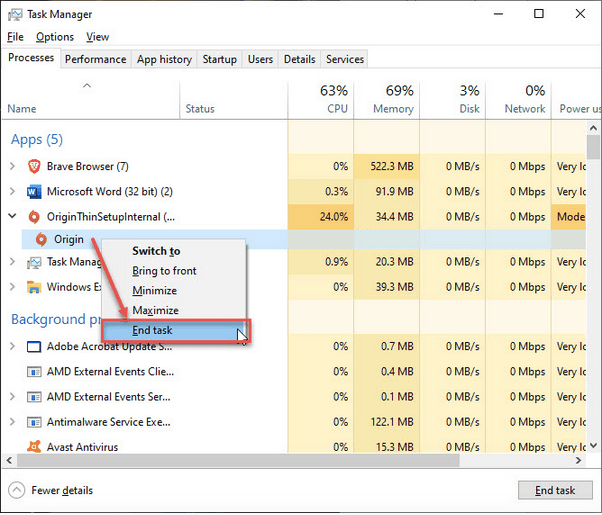Expand the Microsoft Word process group
Image resolution: width=602 pixels, height=515 pixels.
(12, 191)
